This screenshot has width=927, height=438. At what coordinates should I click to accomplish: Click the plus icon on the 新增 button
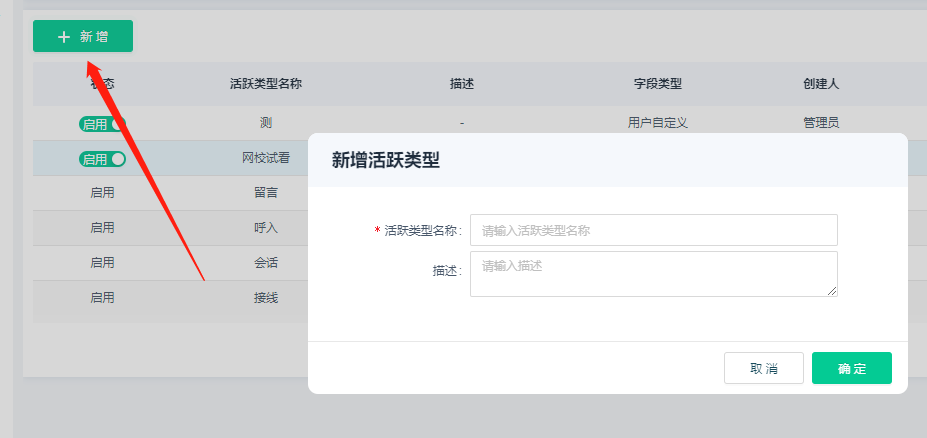(x=64, y=37)
